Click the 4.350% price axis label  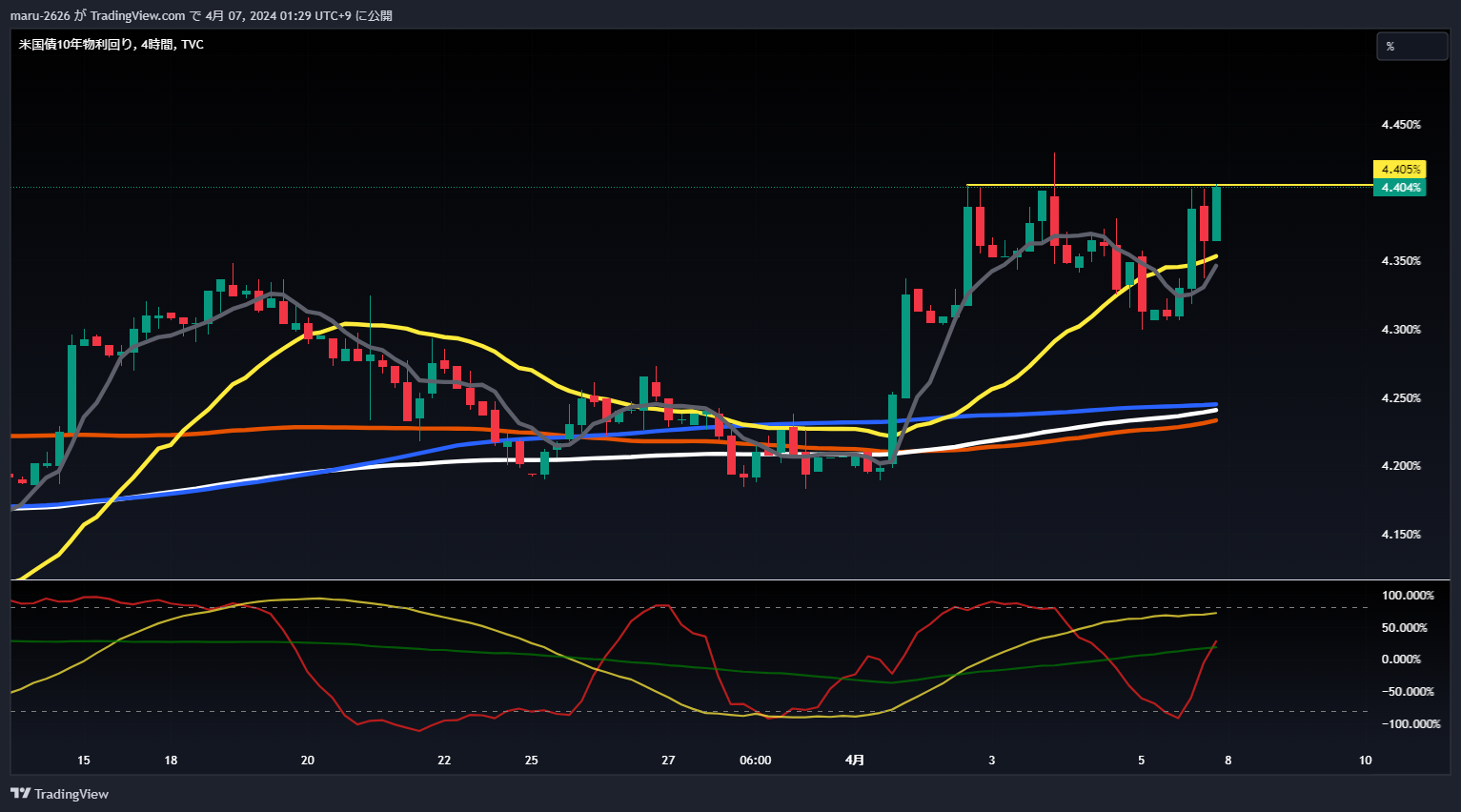[x=1401, y=261]
